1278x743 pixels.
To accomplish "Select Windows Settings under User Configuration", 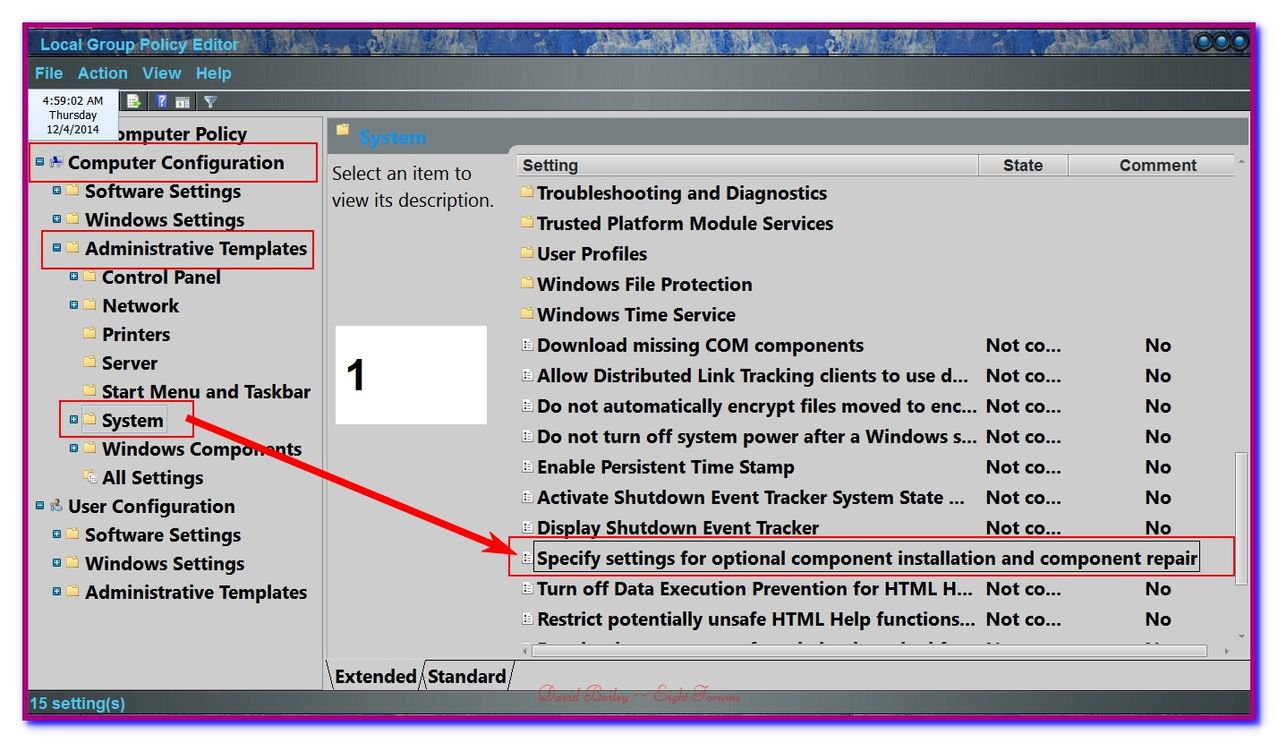I will click(x=165, y=563).
